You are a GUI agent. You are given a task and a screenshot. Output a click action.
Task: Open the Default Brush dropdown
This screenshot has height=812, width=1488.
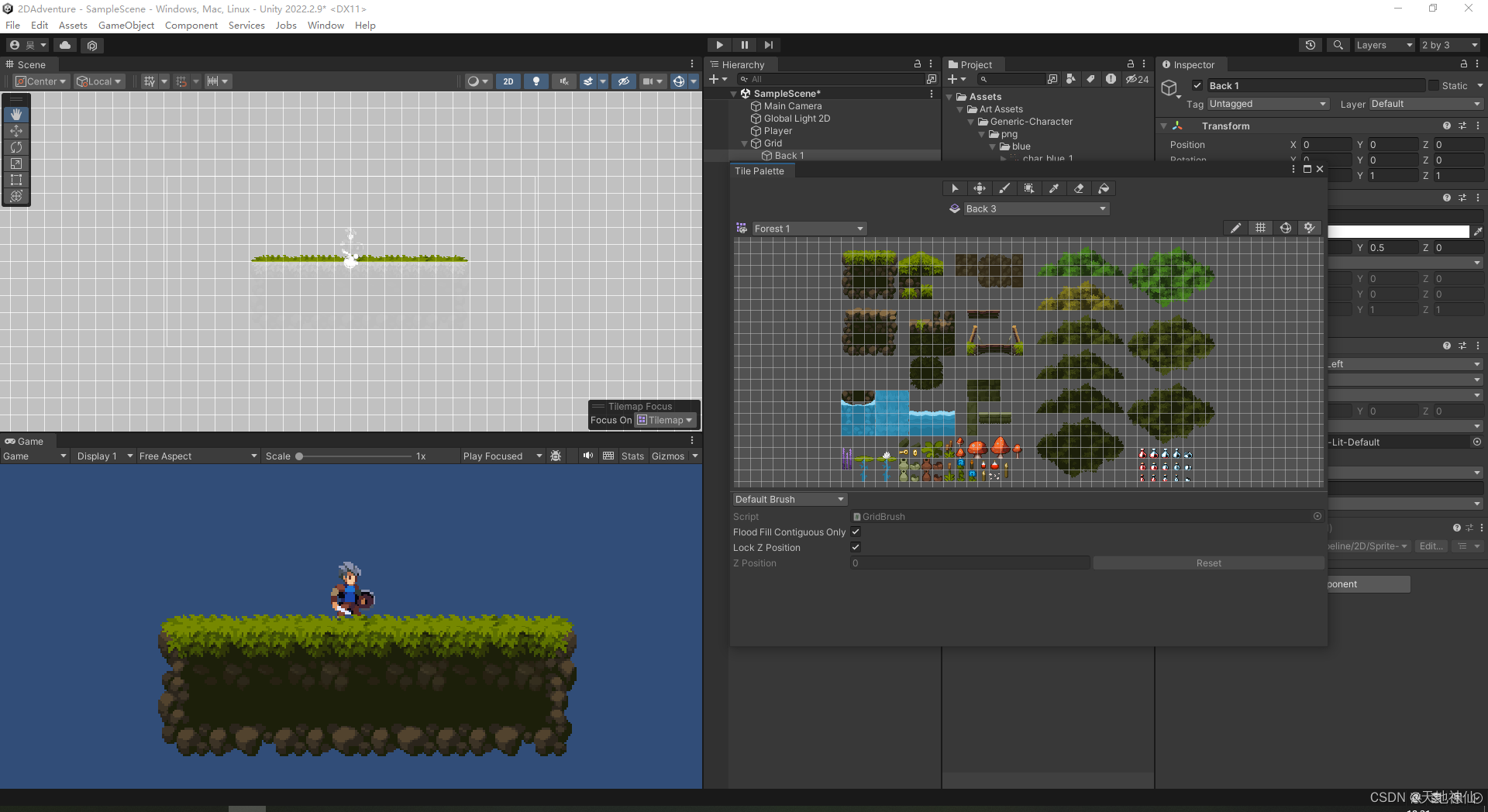click(790, 499)
